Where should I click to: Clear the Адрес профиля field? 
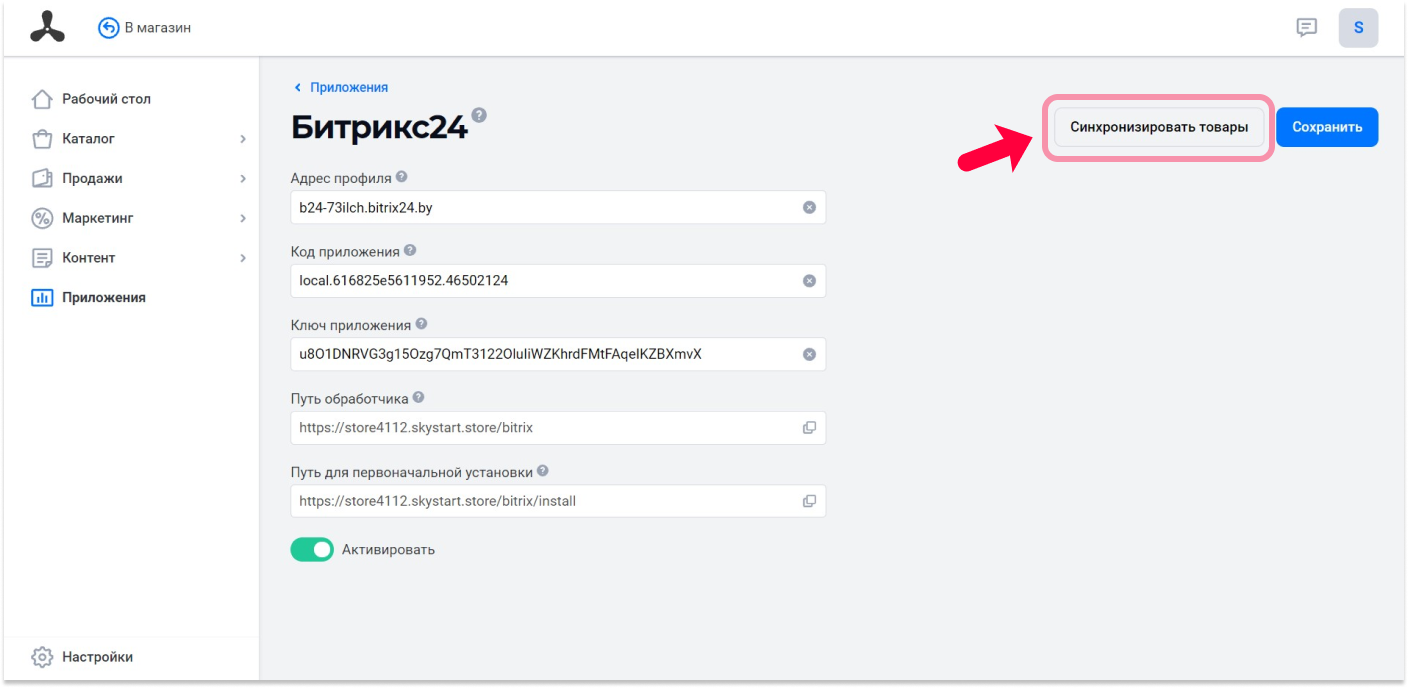[x=809, y=207]
